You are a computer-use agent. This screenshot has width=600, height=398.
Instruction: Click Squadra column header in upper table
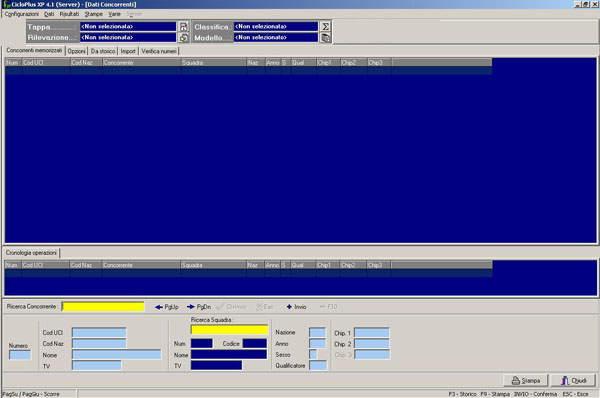point(214,62)
